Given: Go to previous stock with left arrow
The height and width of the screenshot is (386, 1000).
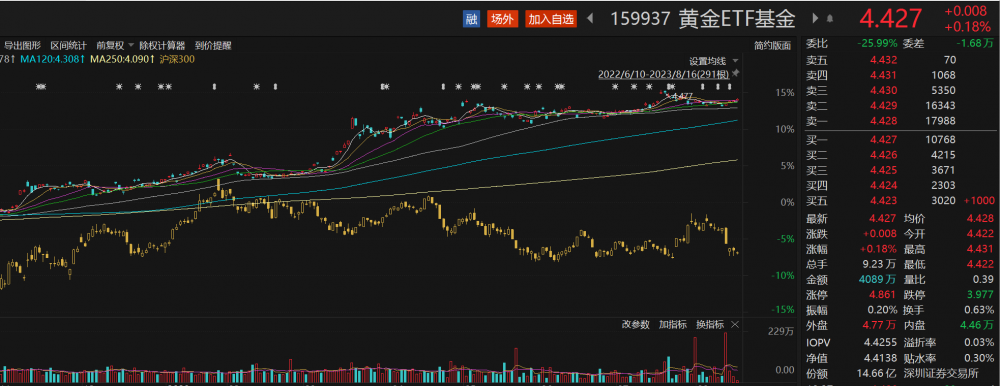Looking at the screenshot, I should click(x=590, y=19).
